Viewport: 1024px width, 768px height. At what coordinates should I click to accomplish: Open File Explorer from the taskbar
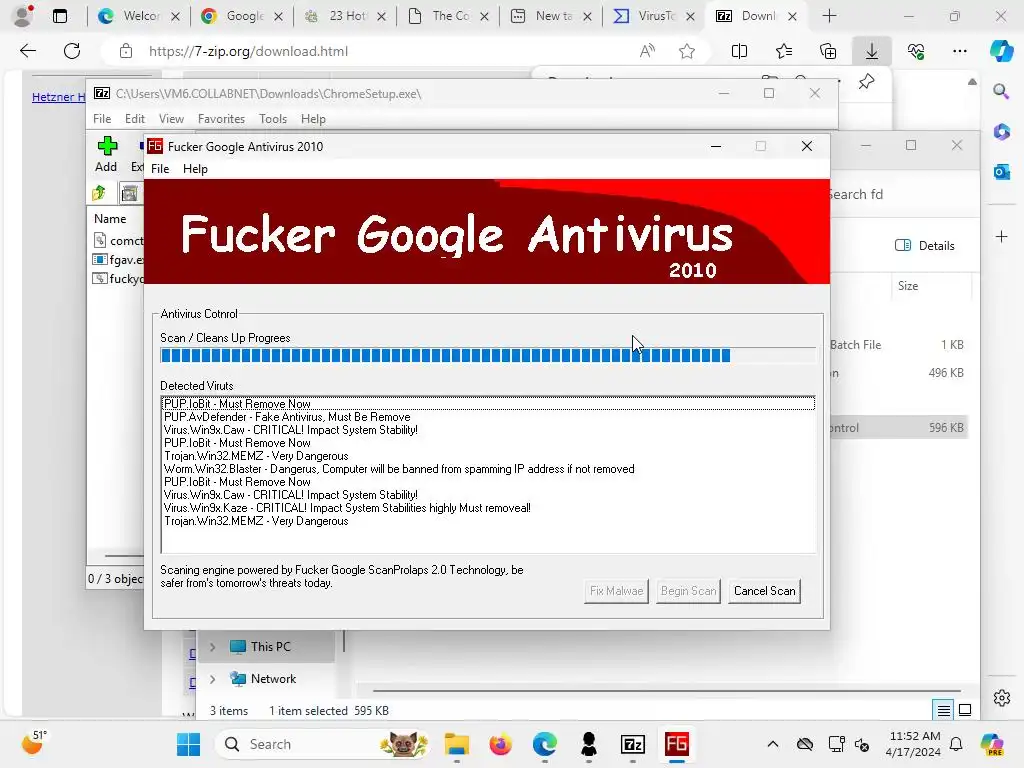click(x=456, y=744)
